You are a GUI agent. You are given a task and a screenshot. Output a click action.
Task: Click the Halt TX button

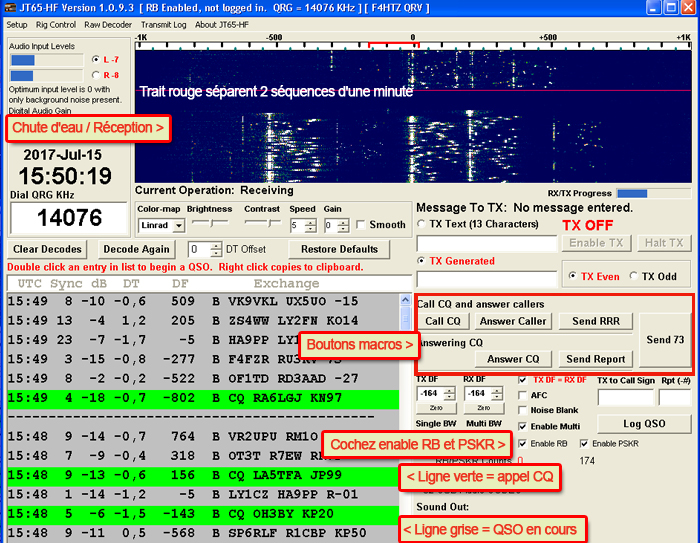664,243
